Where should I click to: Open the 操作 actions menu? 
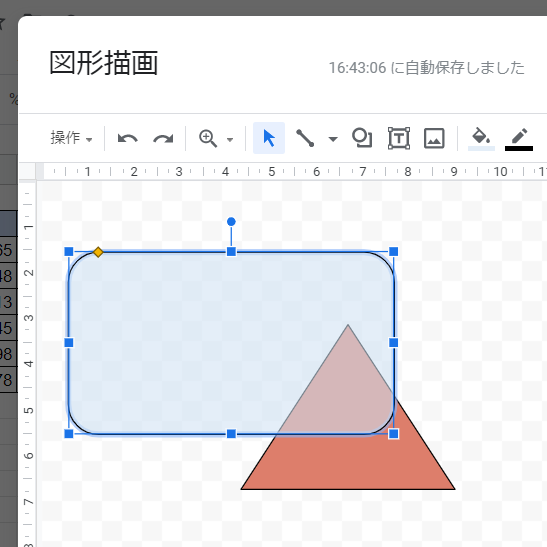[71, 138]
